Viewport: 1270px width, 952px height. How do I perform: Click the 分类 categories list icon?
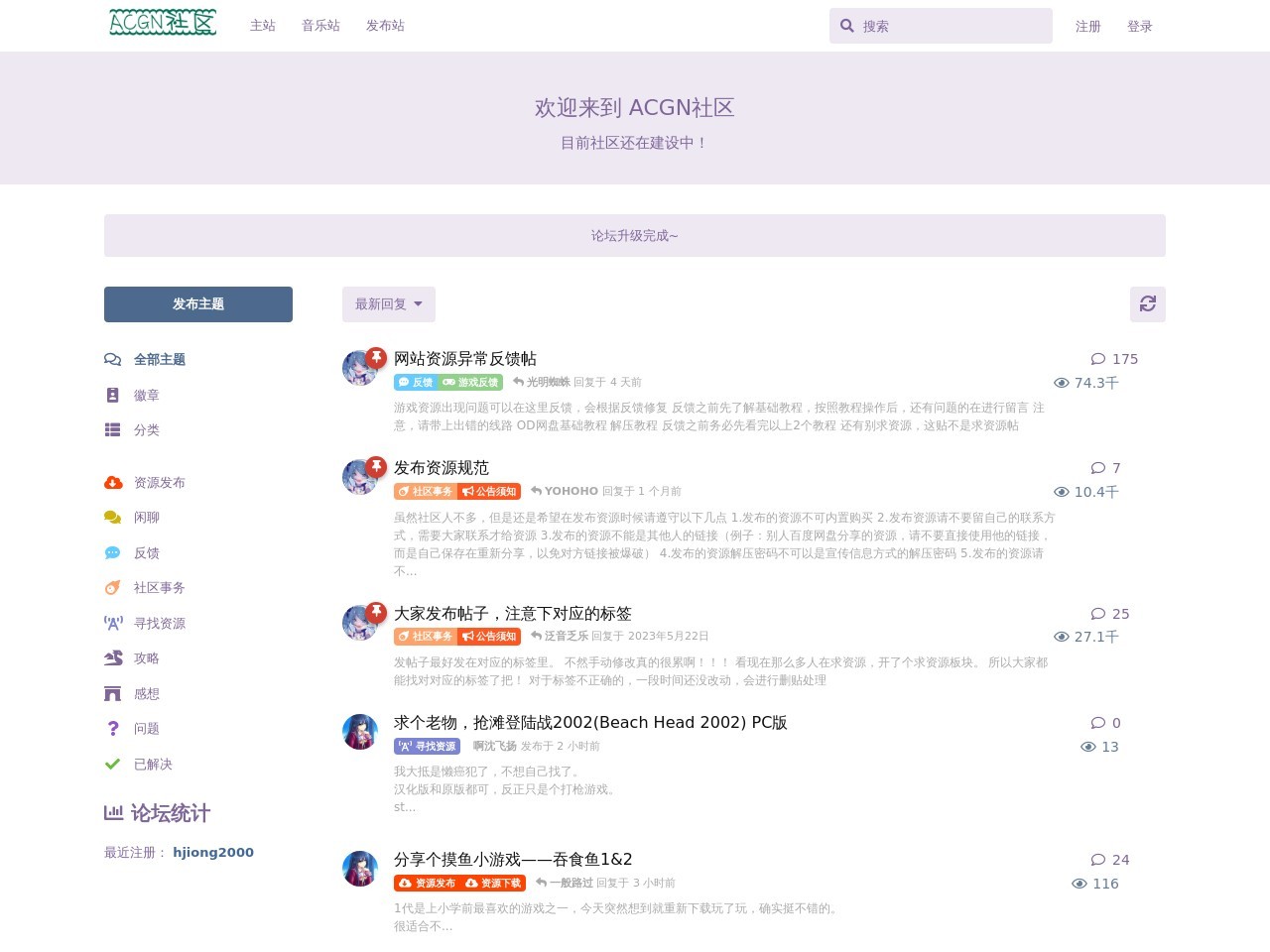(113, 429)
